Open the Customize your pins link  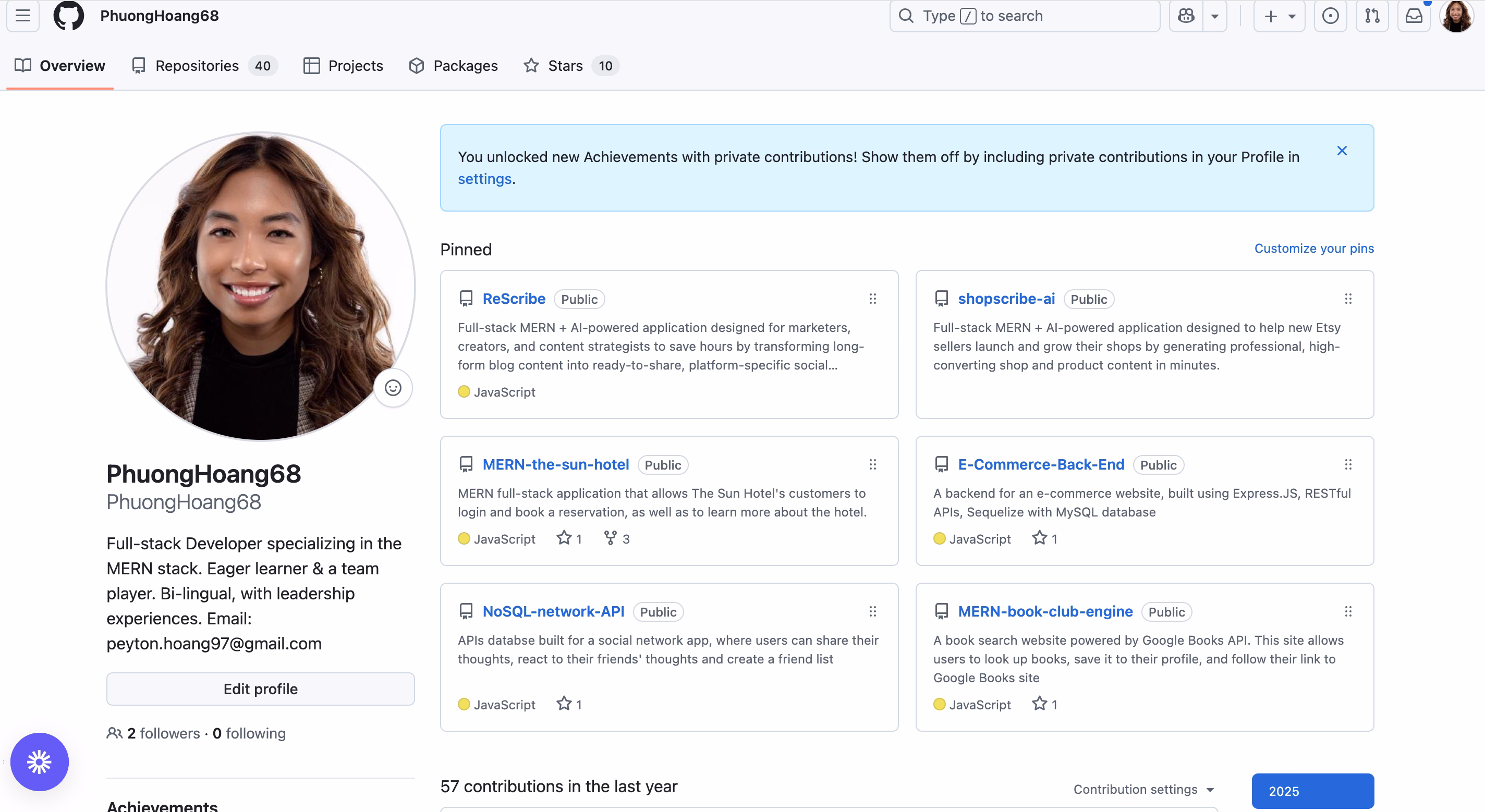pyautogui.click(x=1314, y=249)
